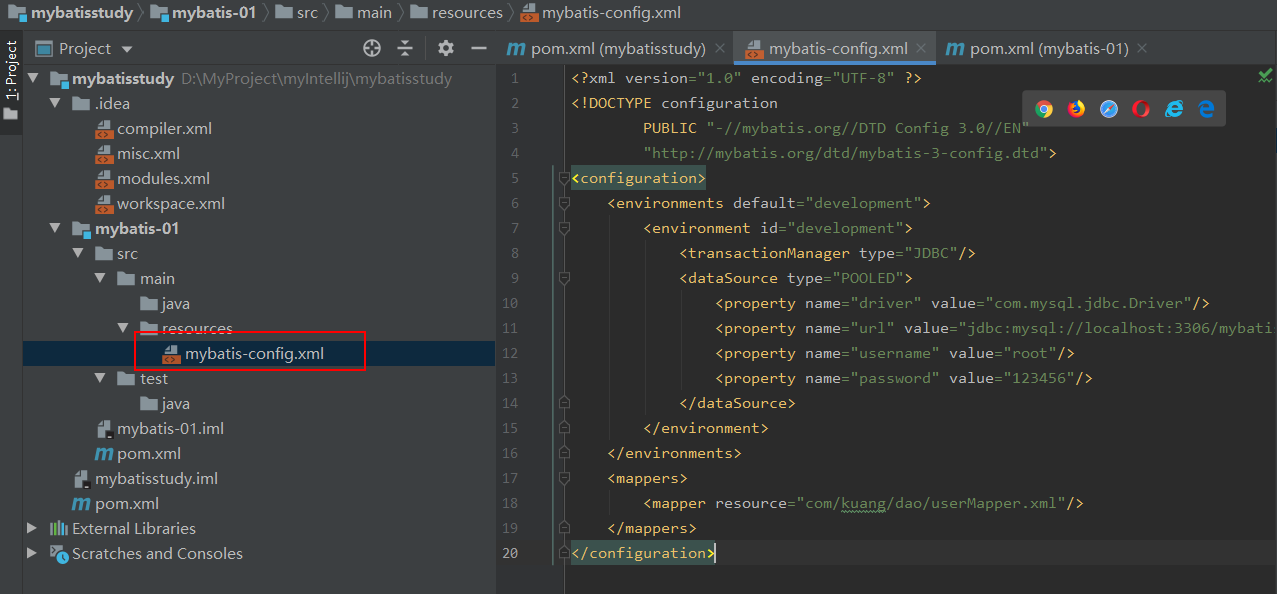Click line number 11 in the gutter
Image resolution: width=1277 pixels, height=594 pixels.
510,328
